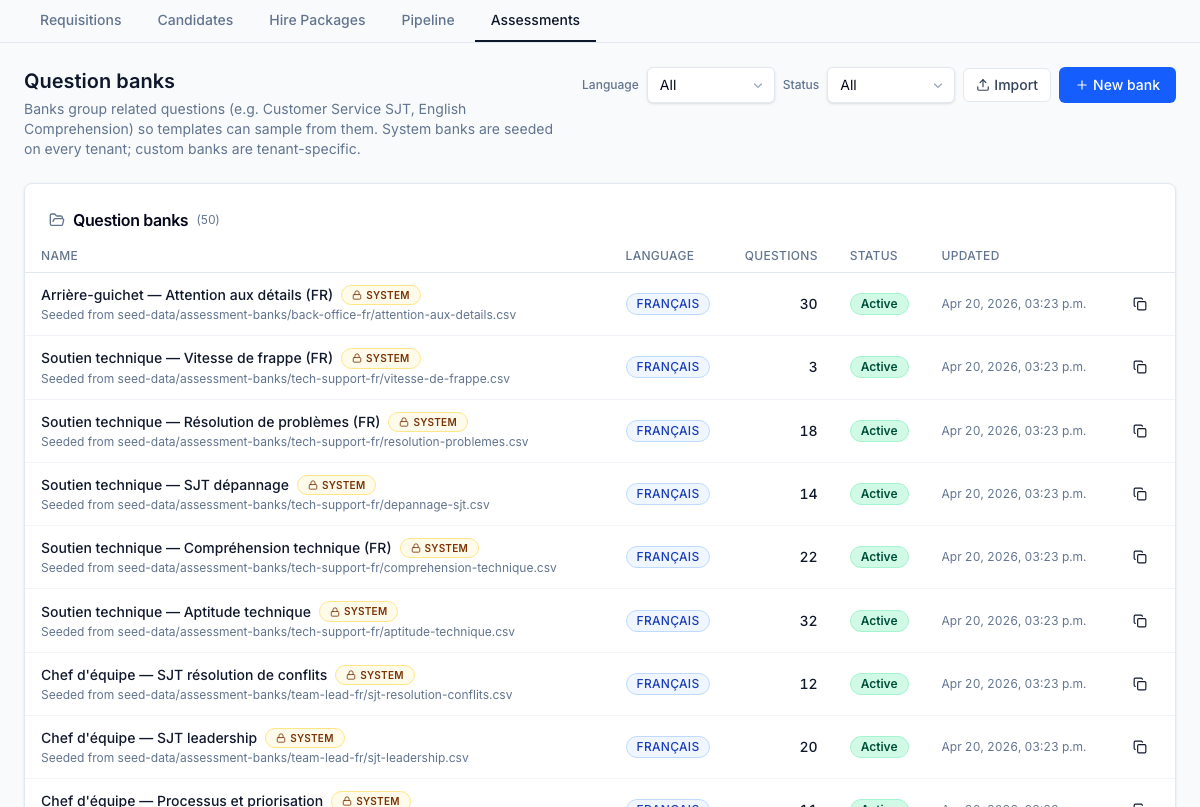Click the folder icon beside Question banks
Screen dimensions: 1200x807
pyautogui.click(x=57, y=220)
